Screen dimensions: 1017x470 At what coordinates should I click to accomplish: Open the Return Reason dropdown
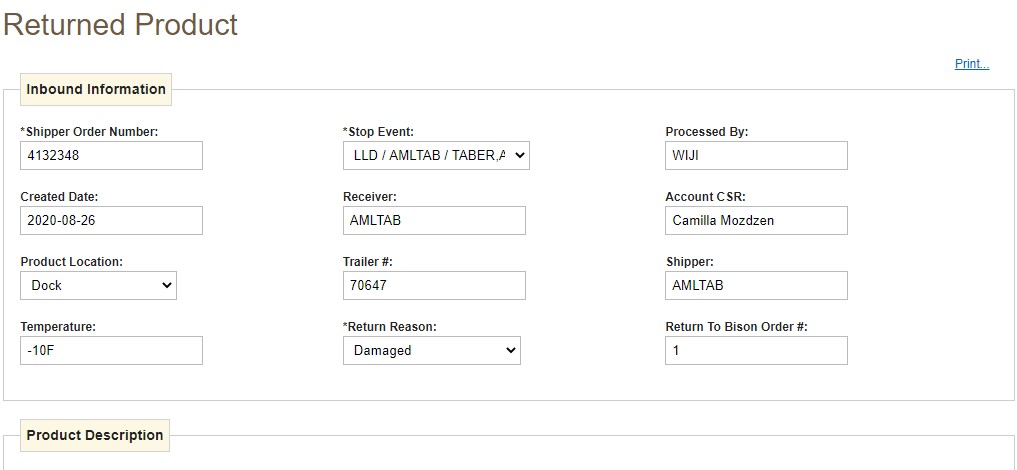coord(431,350)
